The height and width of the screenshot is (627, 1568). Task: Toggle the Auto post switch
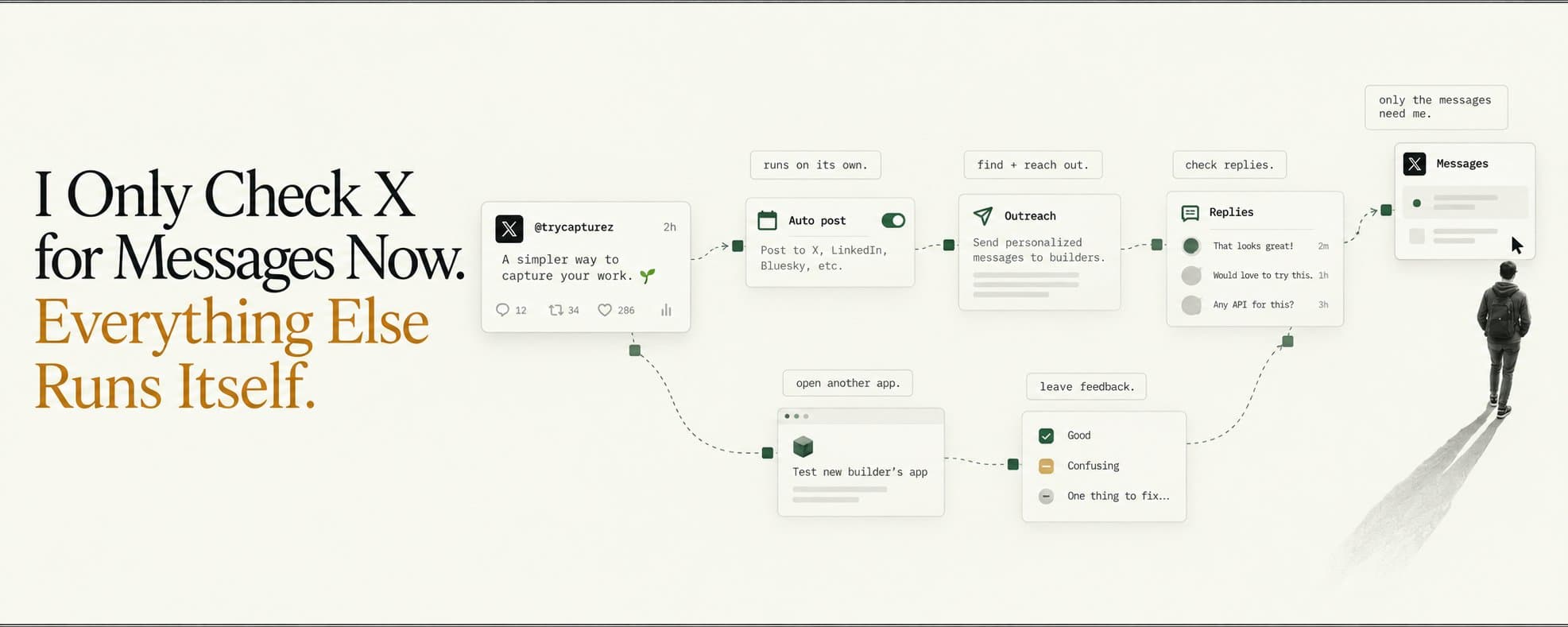(893, 220)
